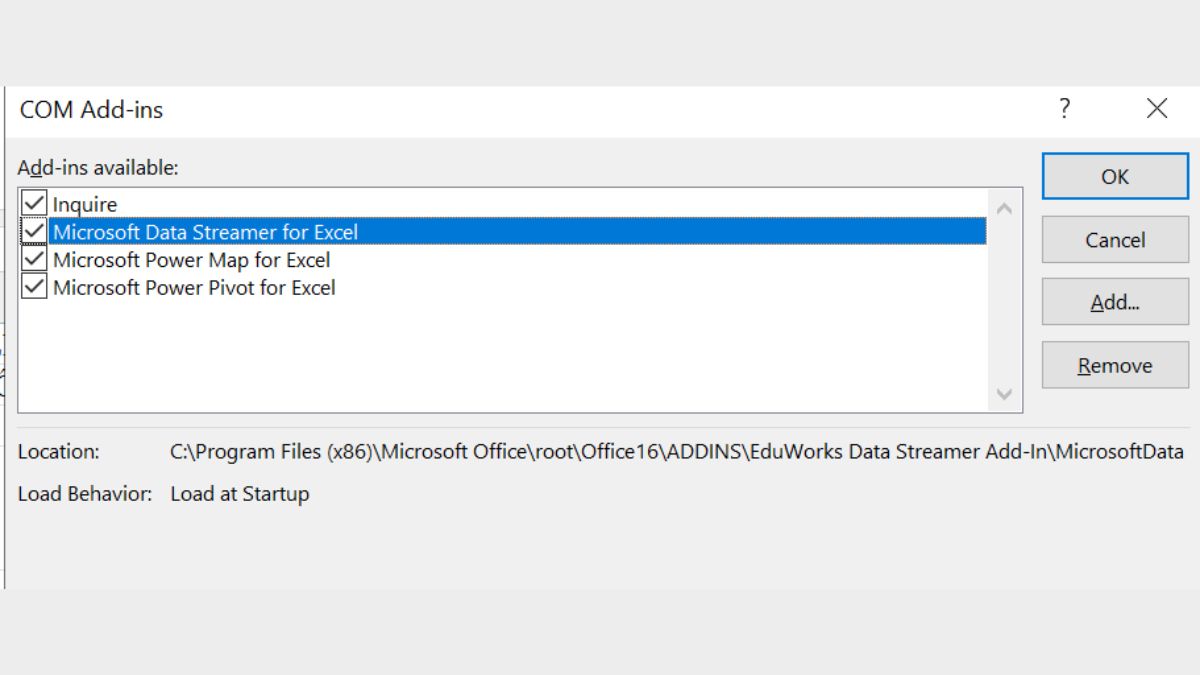This screenshot has height=675, width=1200.
Task: Click the Load at Startup text
Action: tap(240, 494)
